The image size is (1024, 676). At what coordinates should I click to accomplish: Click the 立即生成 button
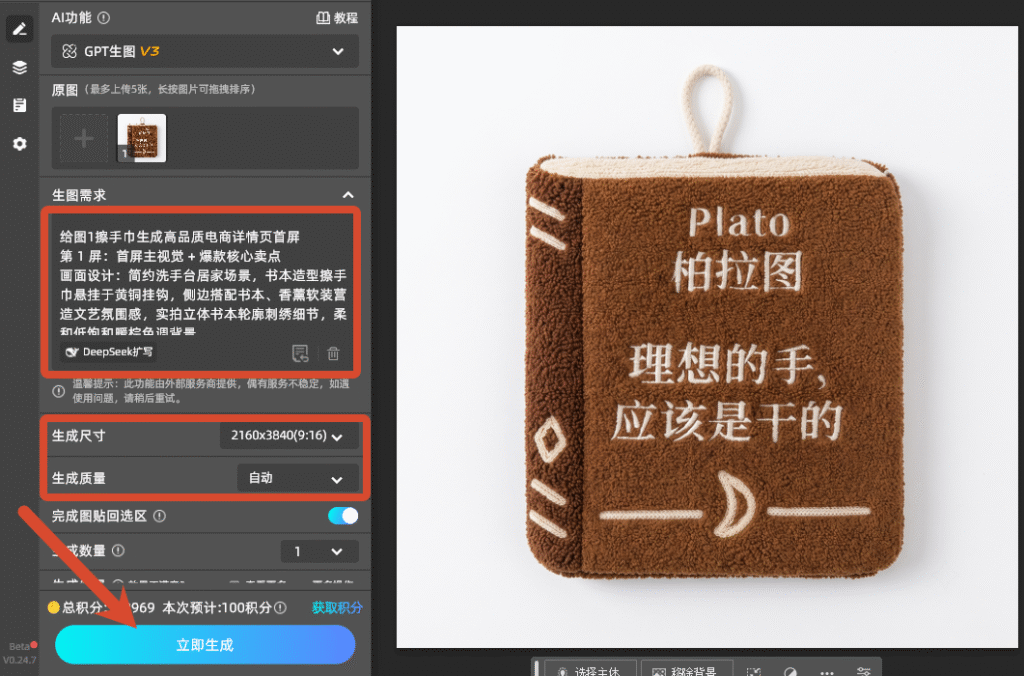coord(205,645)
